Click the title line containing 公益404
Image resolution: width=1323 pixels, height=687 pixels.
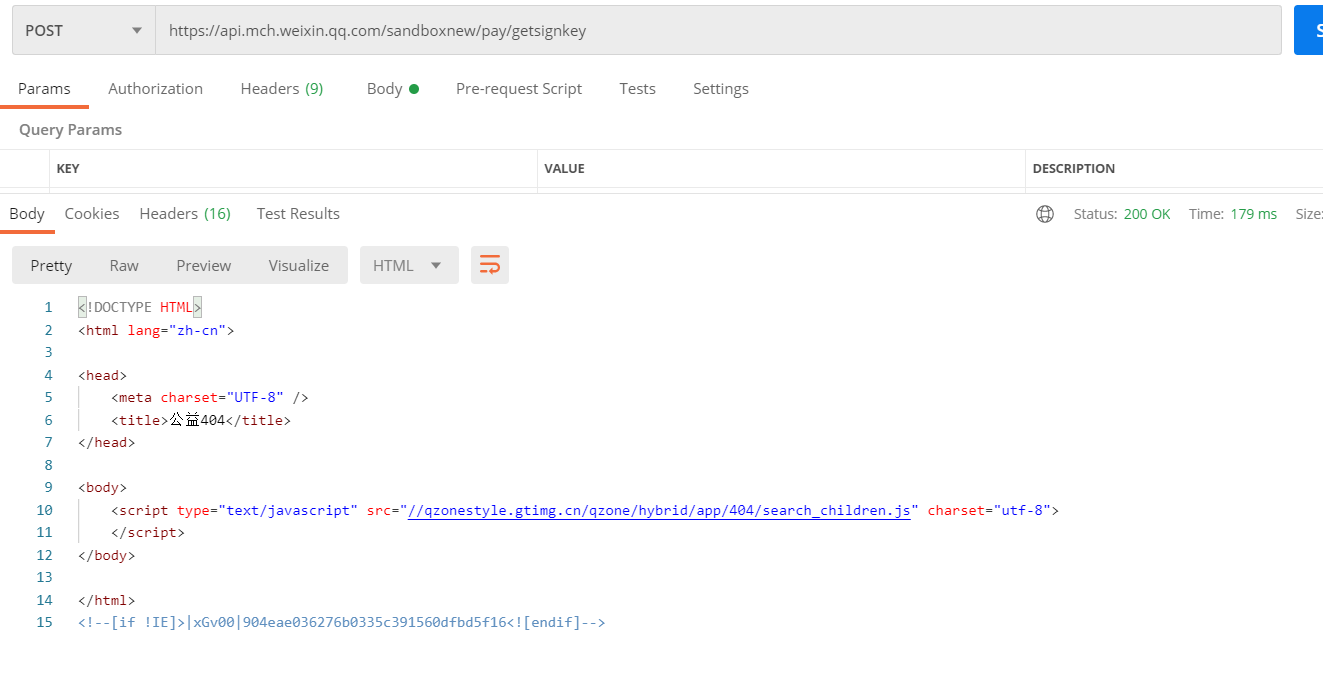201,420
